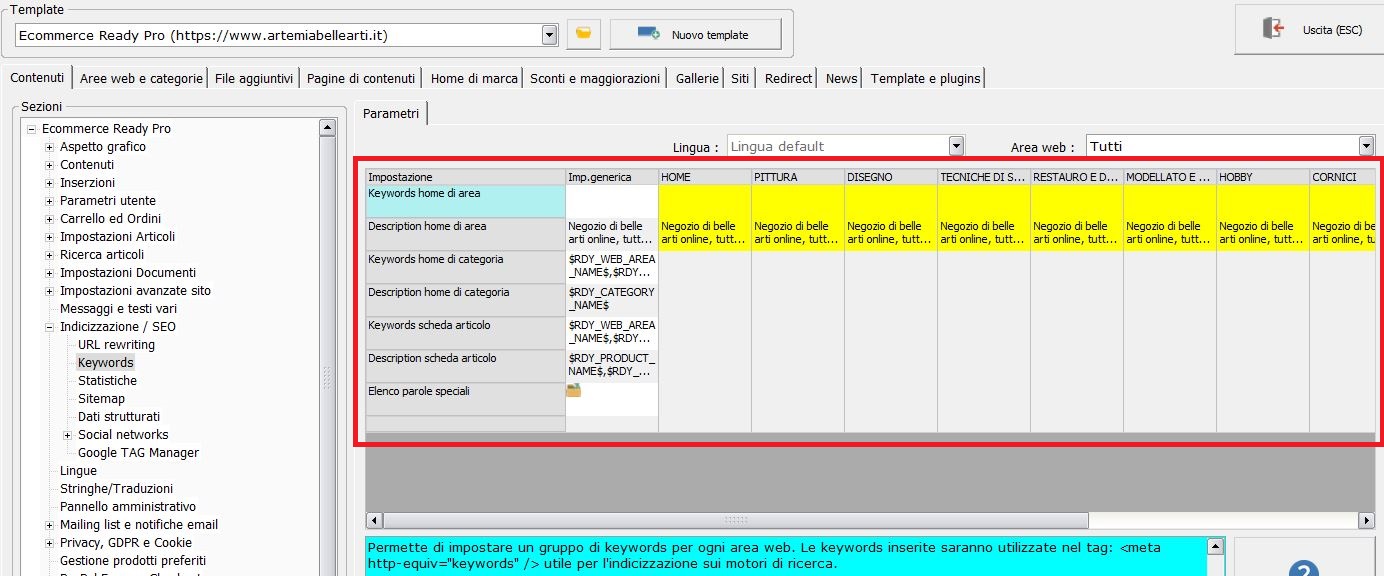Expand the Contenuti tree node
The height and width of the screenshot is (576, 1384).
click(x=50, y=165)
